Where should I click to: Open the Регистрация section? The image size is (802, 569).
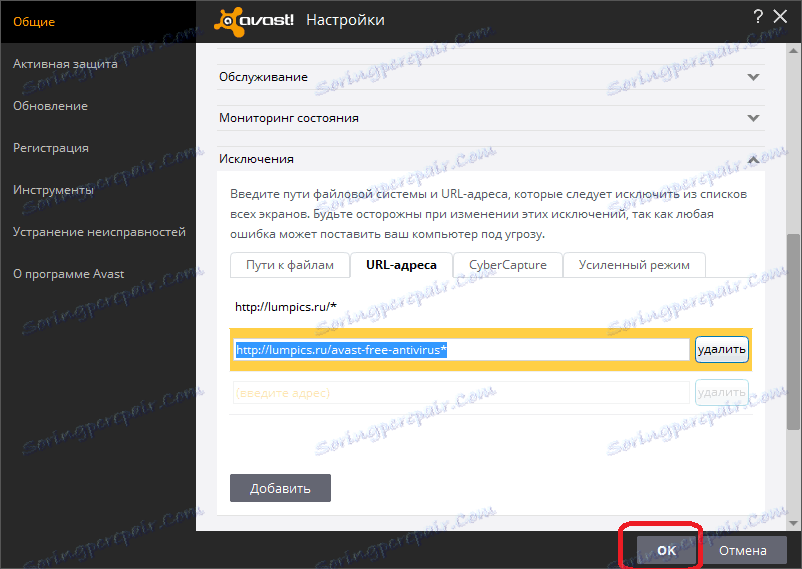click(51, 148)
